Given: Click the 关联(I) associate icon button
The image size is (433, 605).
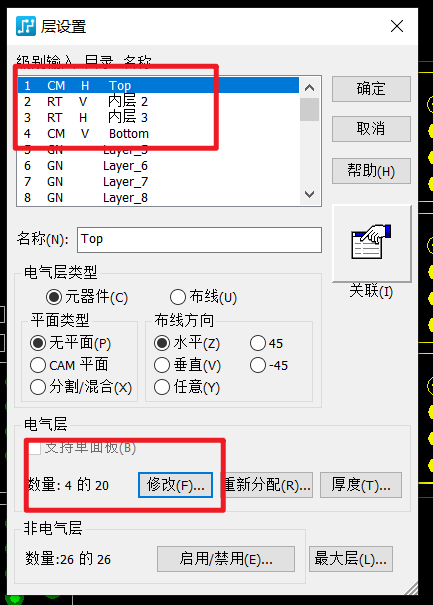Looking at the screenshot, I should [x=371, y=243].
